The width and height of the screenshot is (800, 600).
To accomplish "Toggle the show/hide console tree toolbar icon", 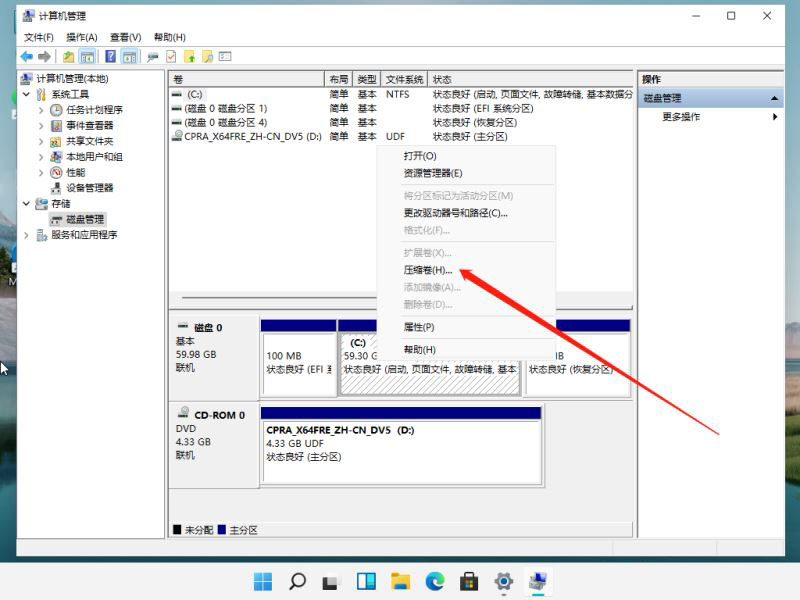I will pyautogui.click(x=87, y=55).
